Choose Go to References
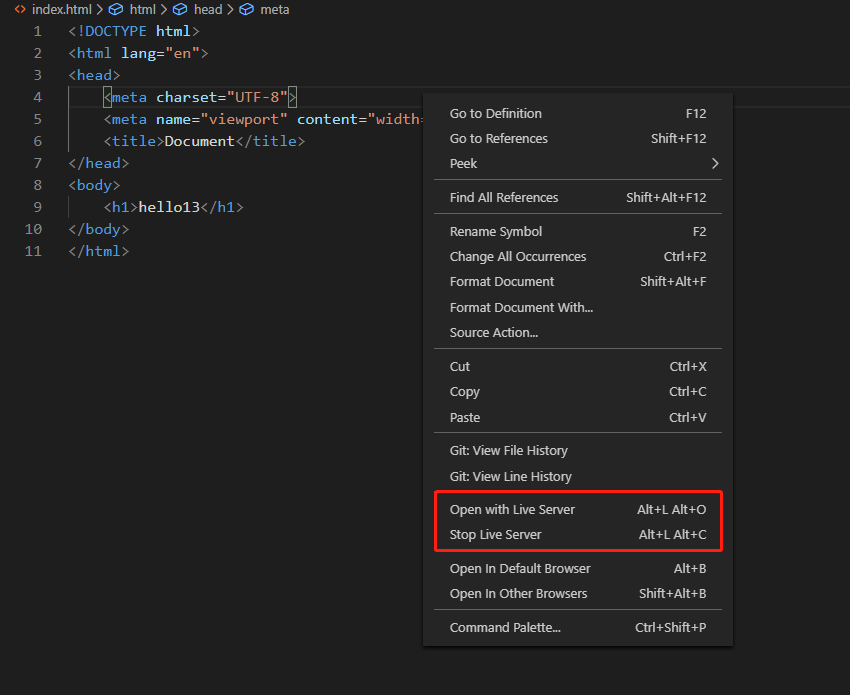Viewport: 850px width, 695px height. (x=499, y=139)
